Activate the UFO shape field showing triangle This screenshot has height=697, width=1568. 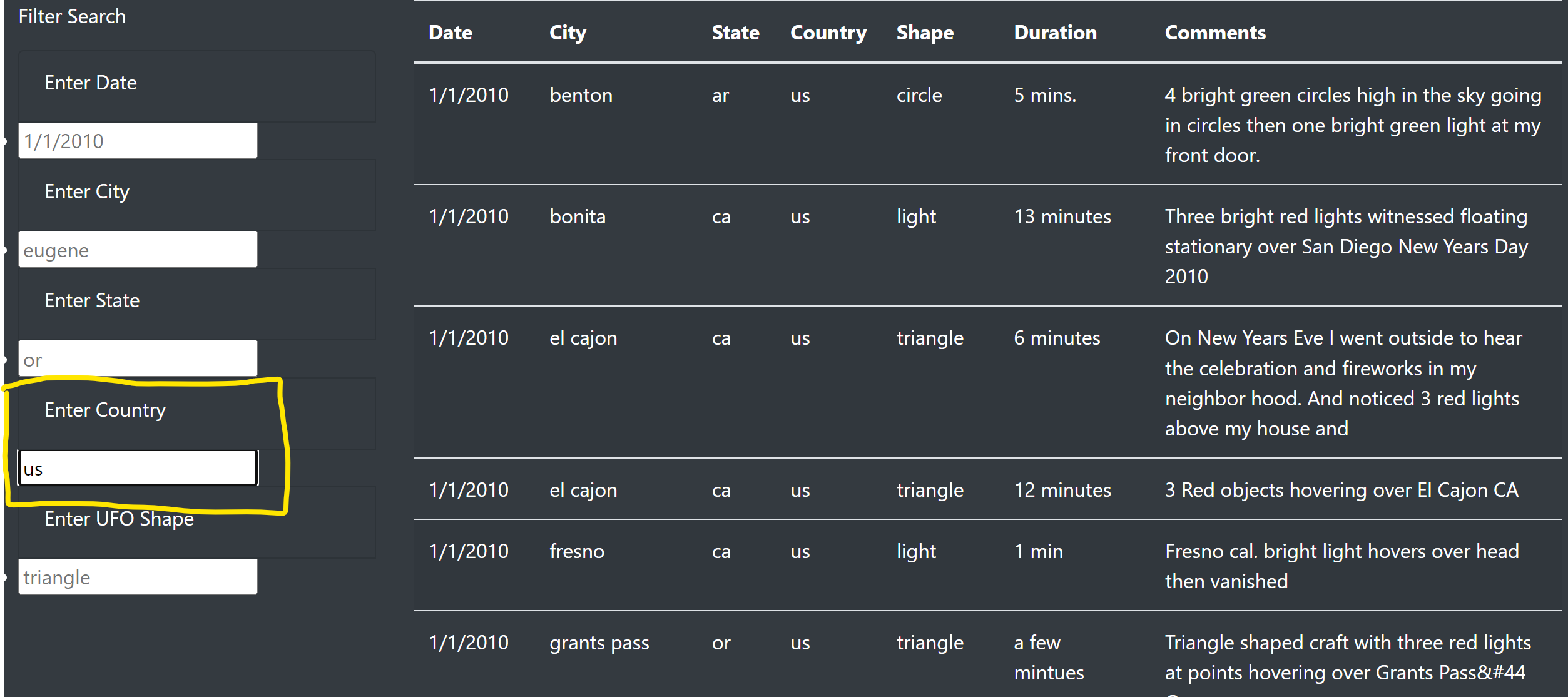[138, 577]
